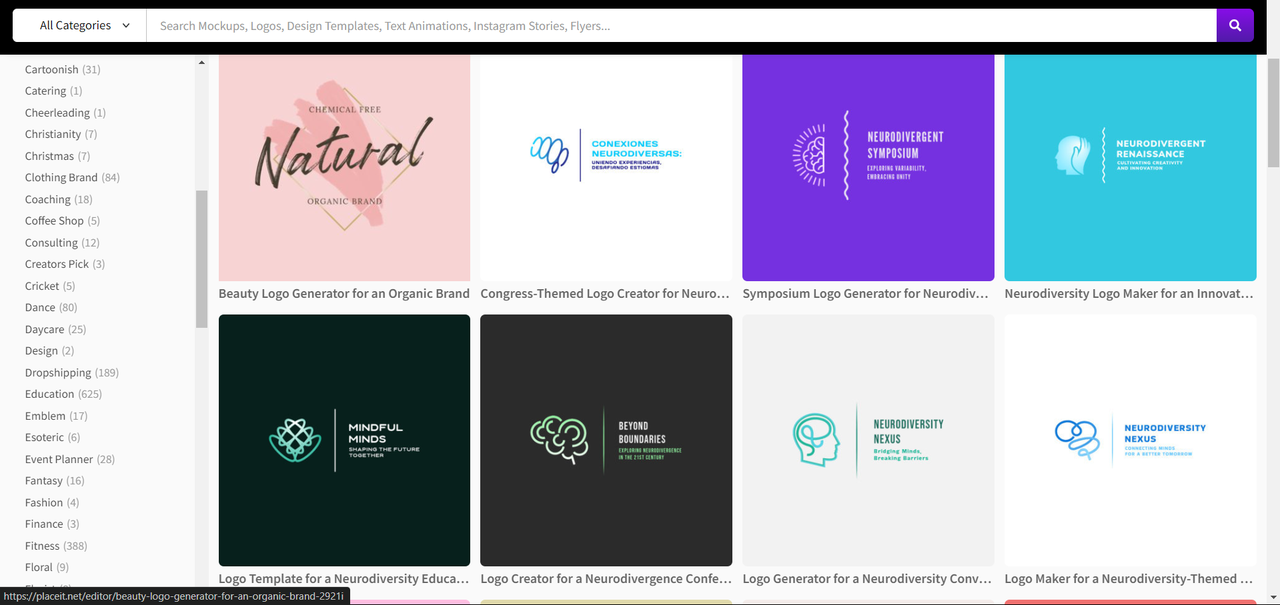Open the Dance category
1280x605 pixels.
(51, 307)
